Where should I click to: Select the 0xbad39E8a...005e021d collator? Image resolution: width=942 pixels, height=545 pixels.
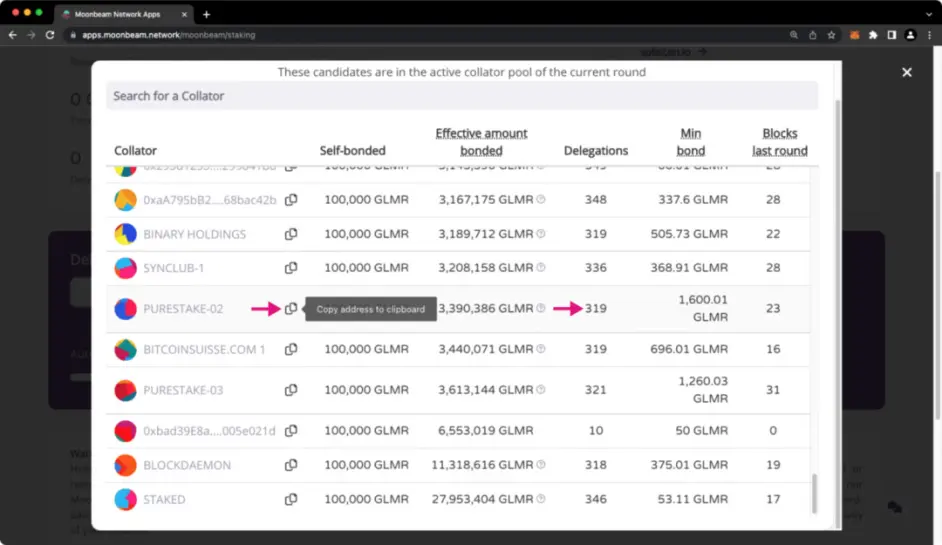(x=209, y=431)
